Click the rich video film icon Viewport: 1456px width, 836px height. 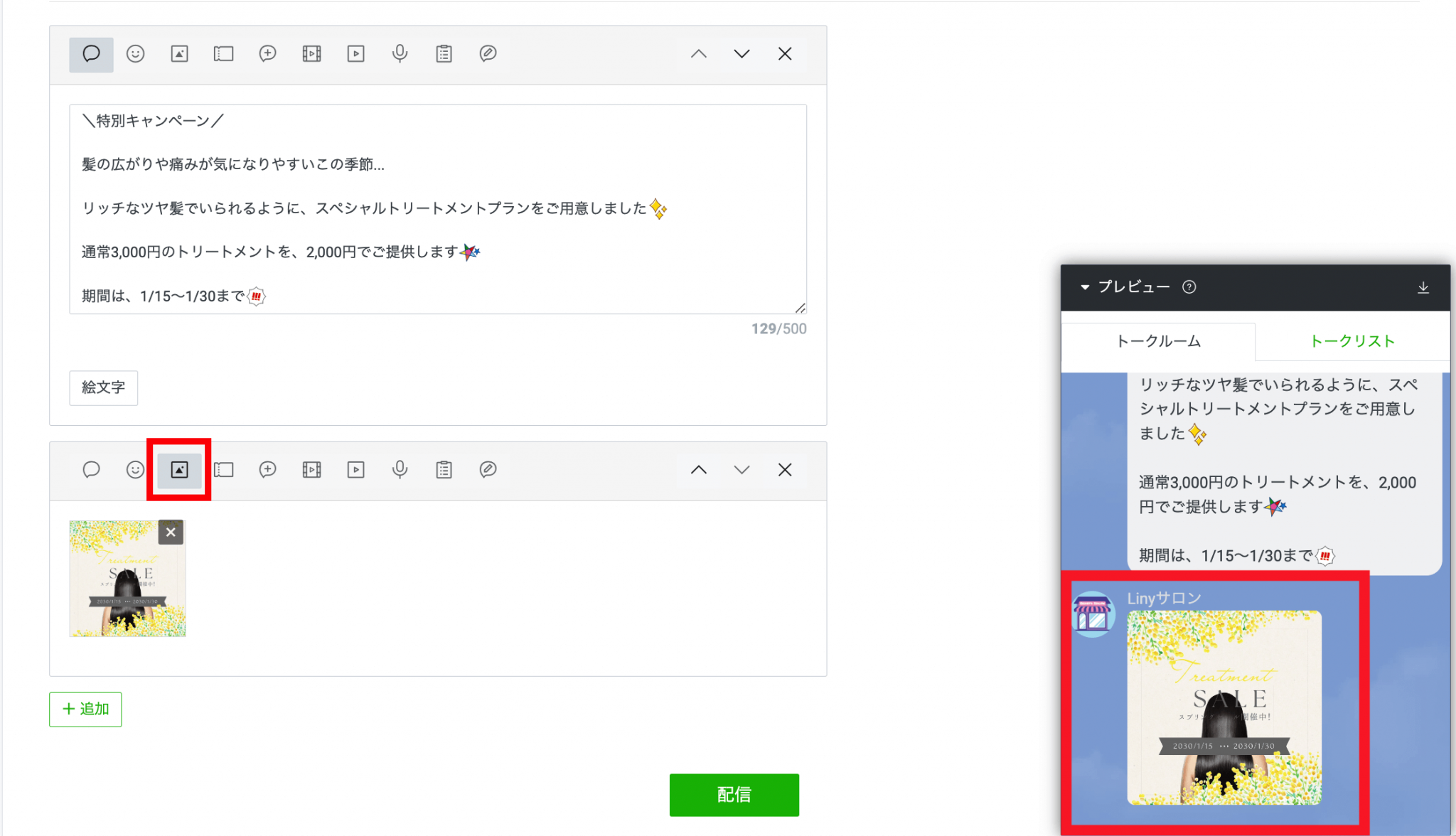tap(311, 53)
